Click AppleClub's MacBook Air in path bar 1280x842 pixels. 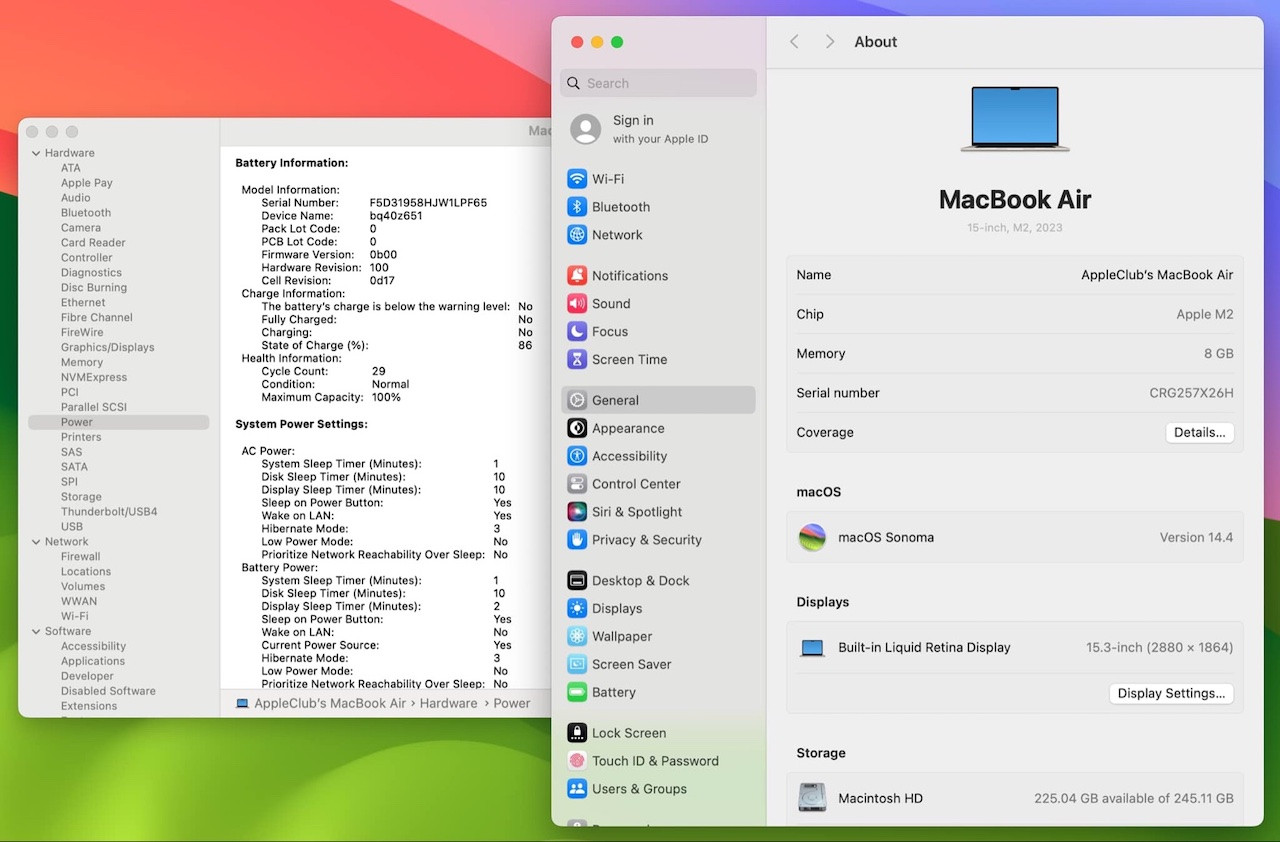click(x=330, y=704)
